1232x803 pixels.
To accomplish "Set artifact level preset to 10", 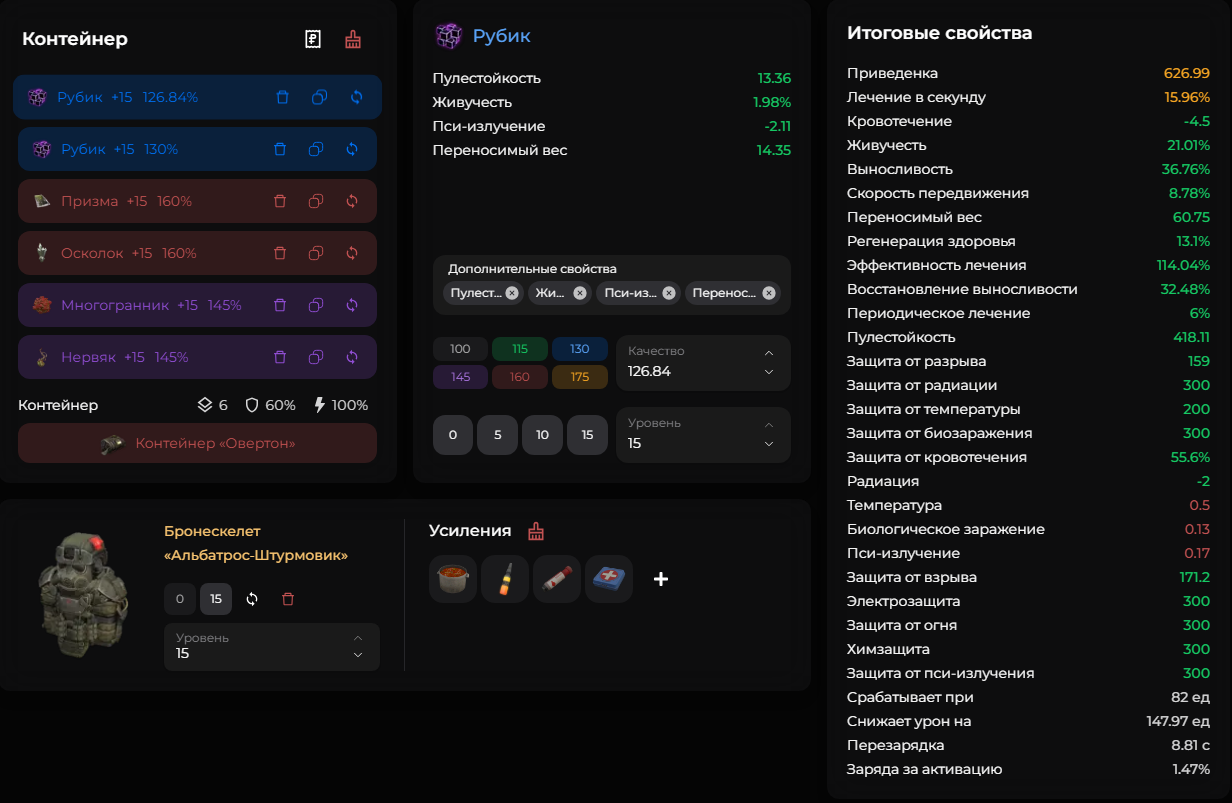I will click(542, 435).
